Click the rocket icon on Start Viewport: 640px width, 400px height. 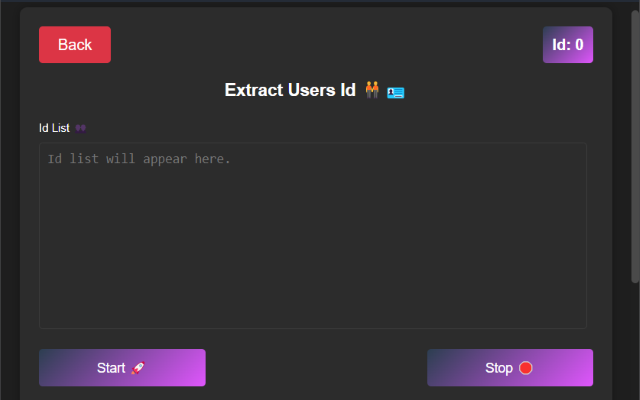pos(138,368)
